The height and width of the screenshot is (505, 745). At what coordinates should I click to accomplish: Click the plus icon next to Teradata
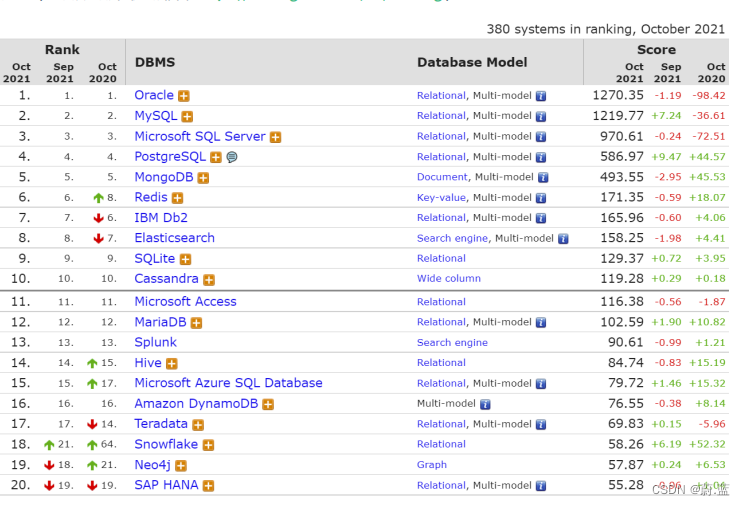pos(198,425)
